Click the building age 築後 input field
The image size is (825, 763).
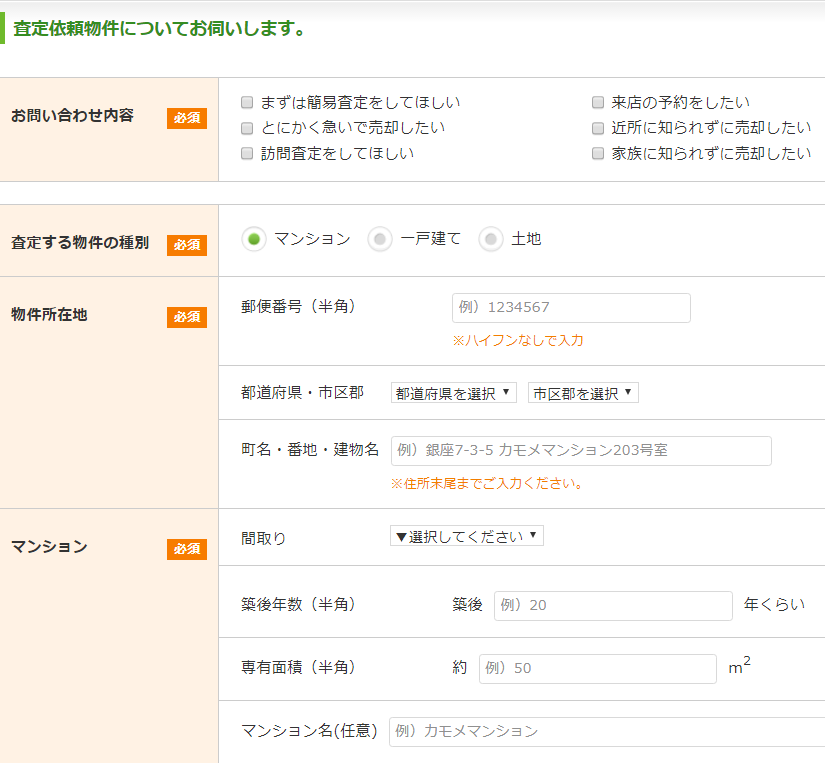pos(612,605)
